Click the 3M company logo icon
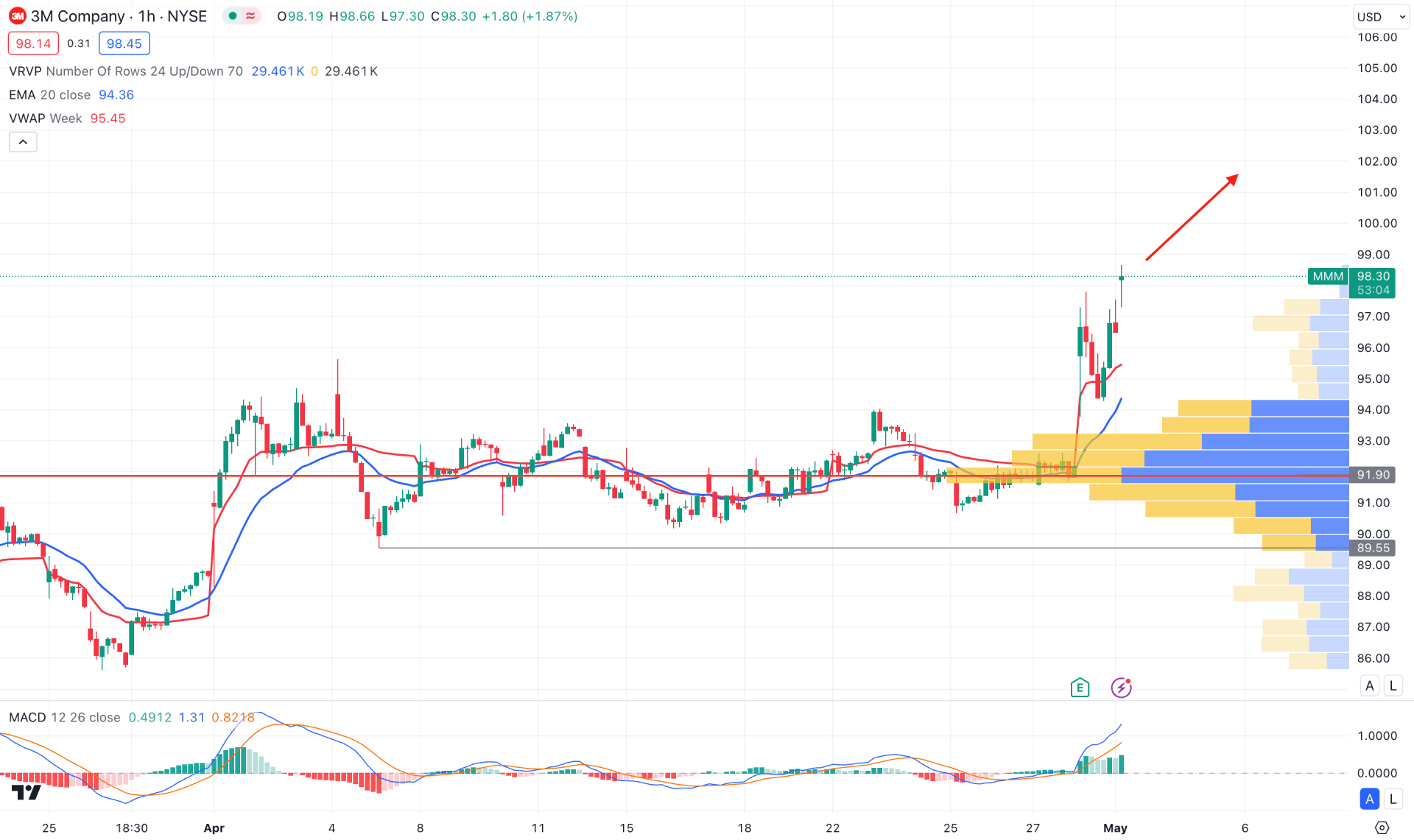Screen dimensions: 1414x840 click(x=17, y=16)
